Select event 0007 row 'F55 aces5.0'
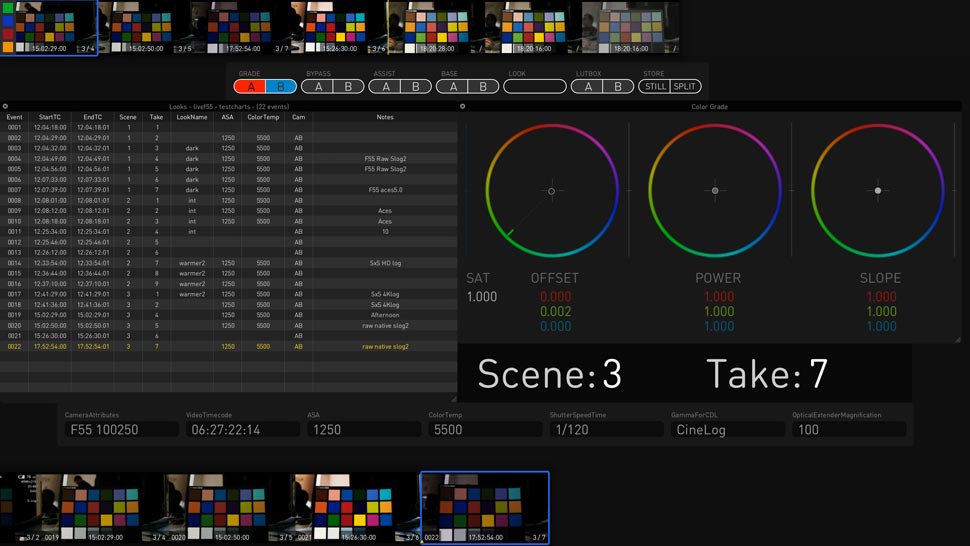 (228, 190)
